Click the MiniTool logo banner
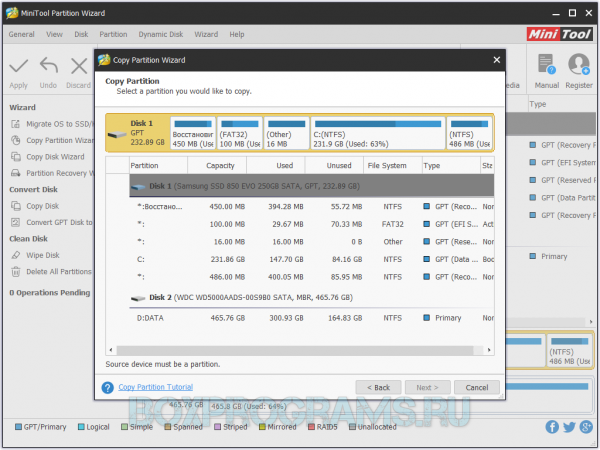Screen dimensions: 600x450 coord(559,34)
